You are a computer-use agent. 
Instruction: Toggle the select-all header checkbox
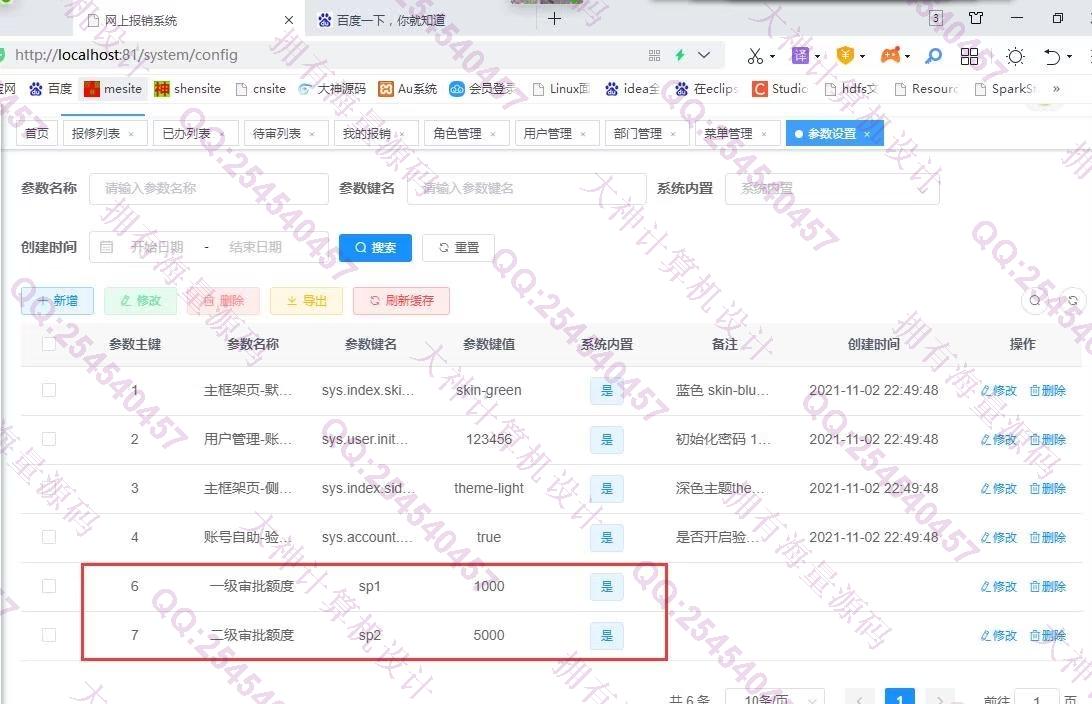tap(49, 344)
